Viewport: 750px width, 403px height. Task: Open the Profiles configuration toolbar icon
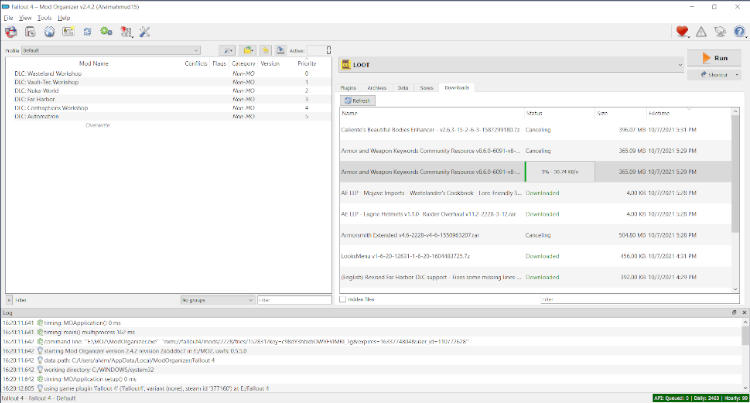coord(68,32)
